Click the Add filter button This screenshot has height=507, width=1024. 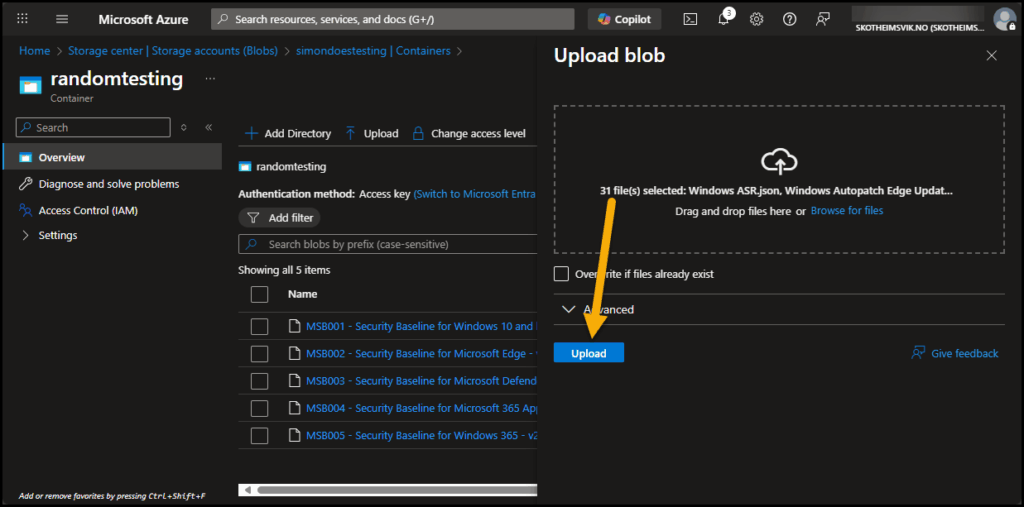(280, 218)
